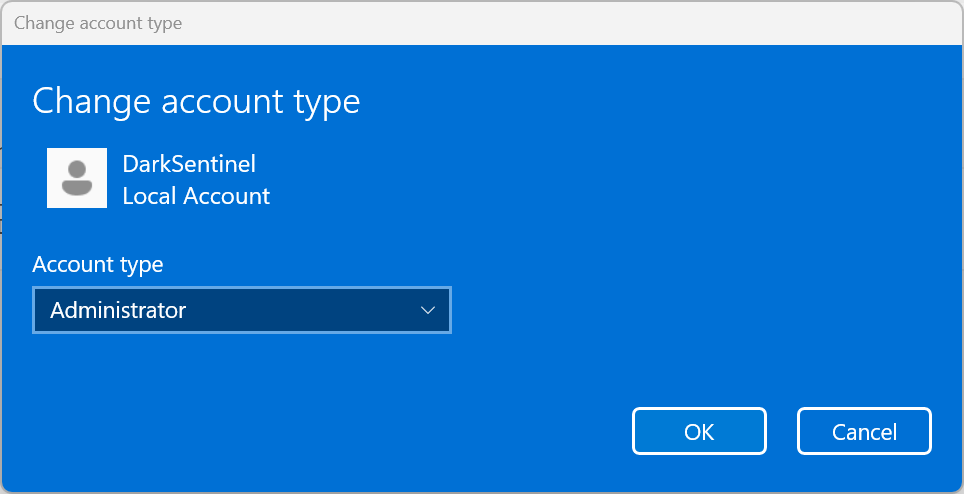The width and height of the screenshot is (964, 494).
Task: Click the Account type field label
Action: pyautogui.click(x=98, y=265)
